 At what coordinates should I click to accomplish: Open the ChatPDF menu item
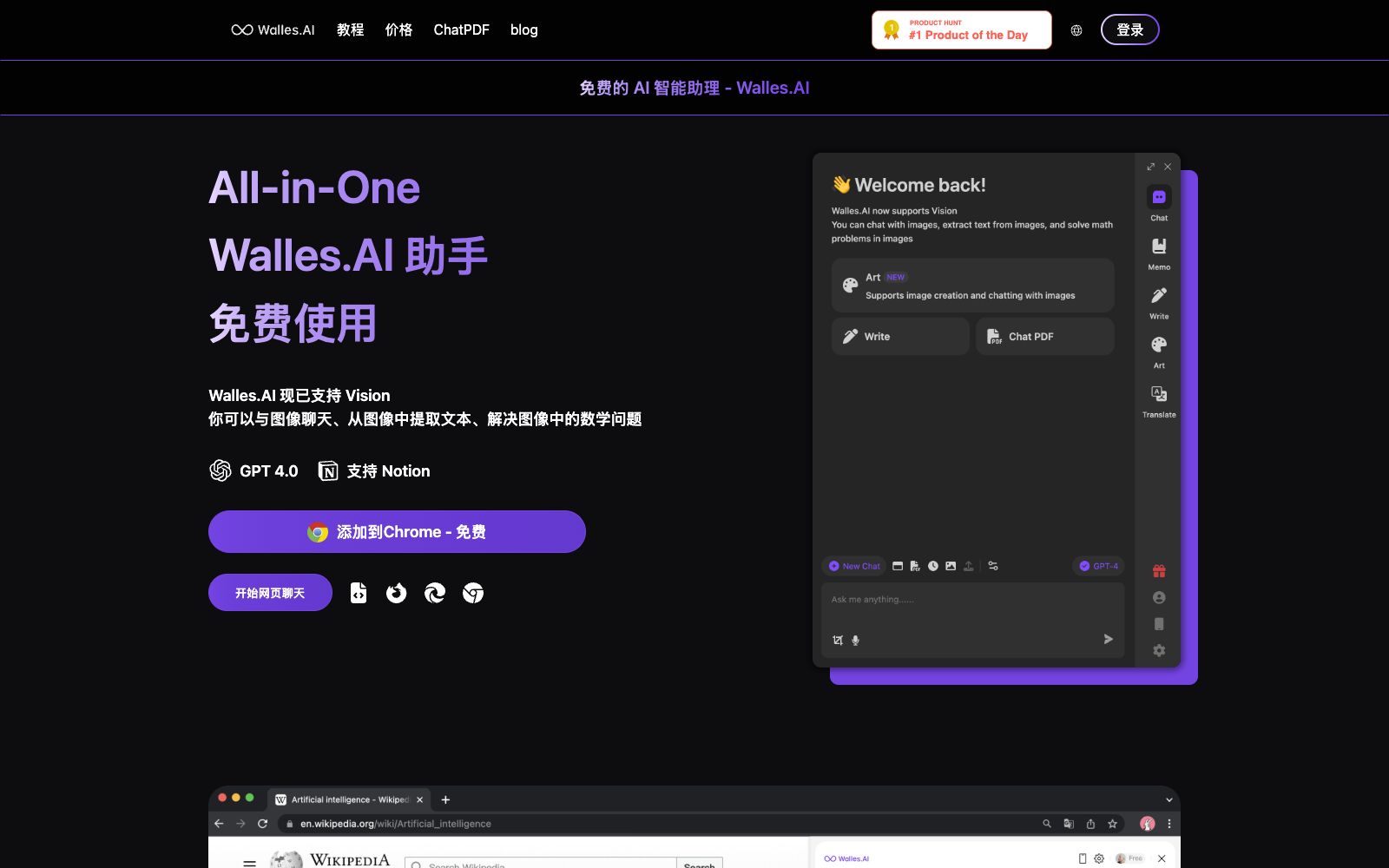pyautogui.click(x=461, y=30)
